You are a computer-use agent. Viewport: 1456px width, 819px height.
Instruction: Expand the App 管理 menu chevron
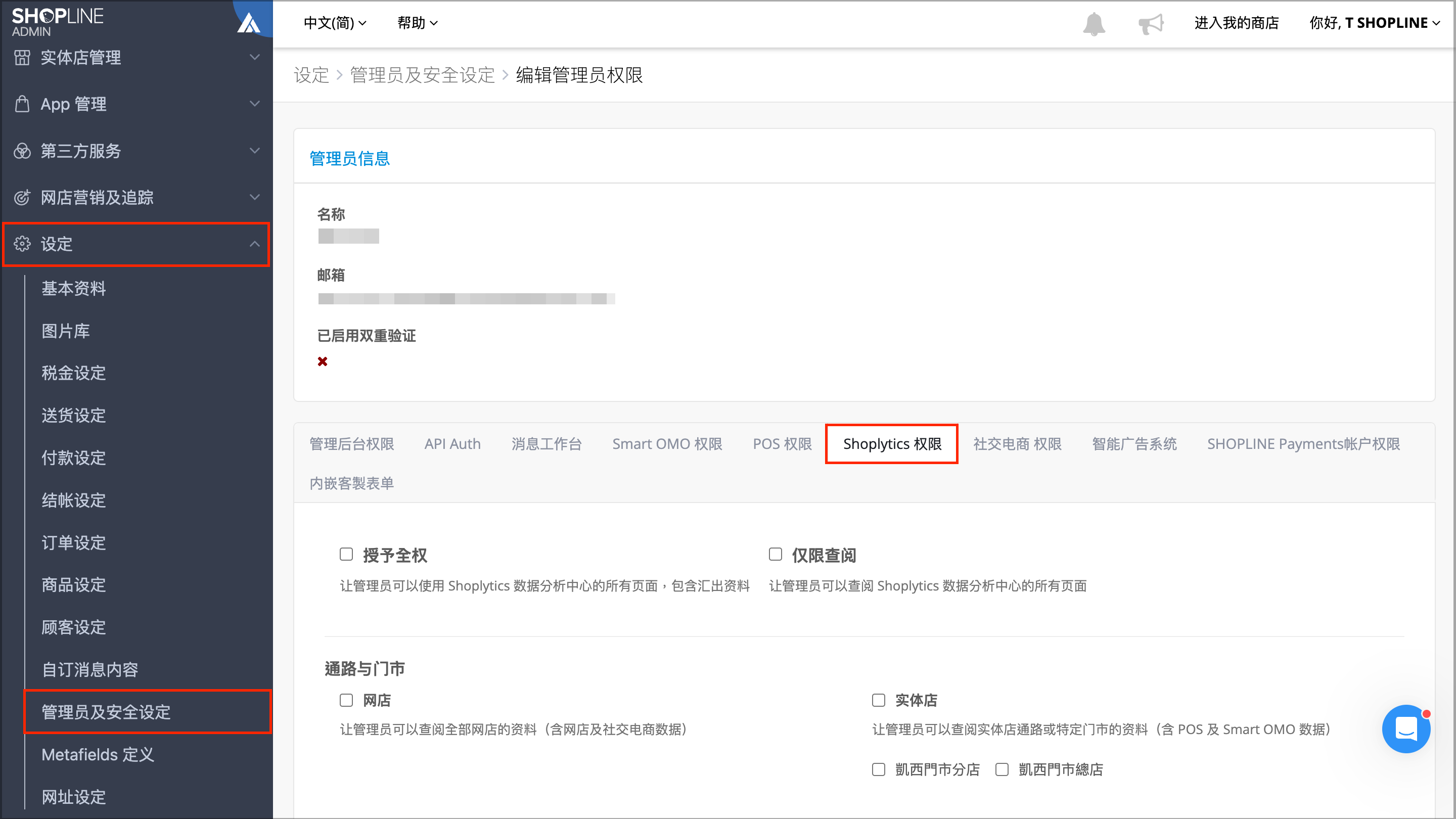pos(255,104)
